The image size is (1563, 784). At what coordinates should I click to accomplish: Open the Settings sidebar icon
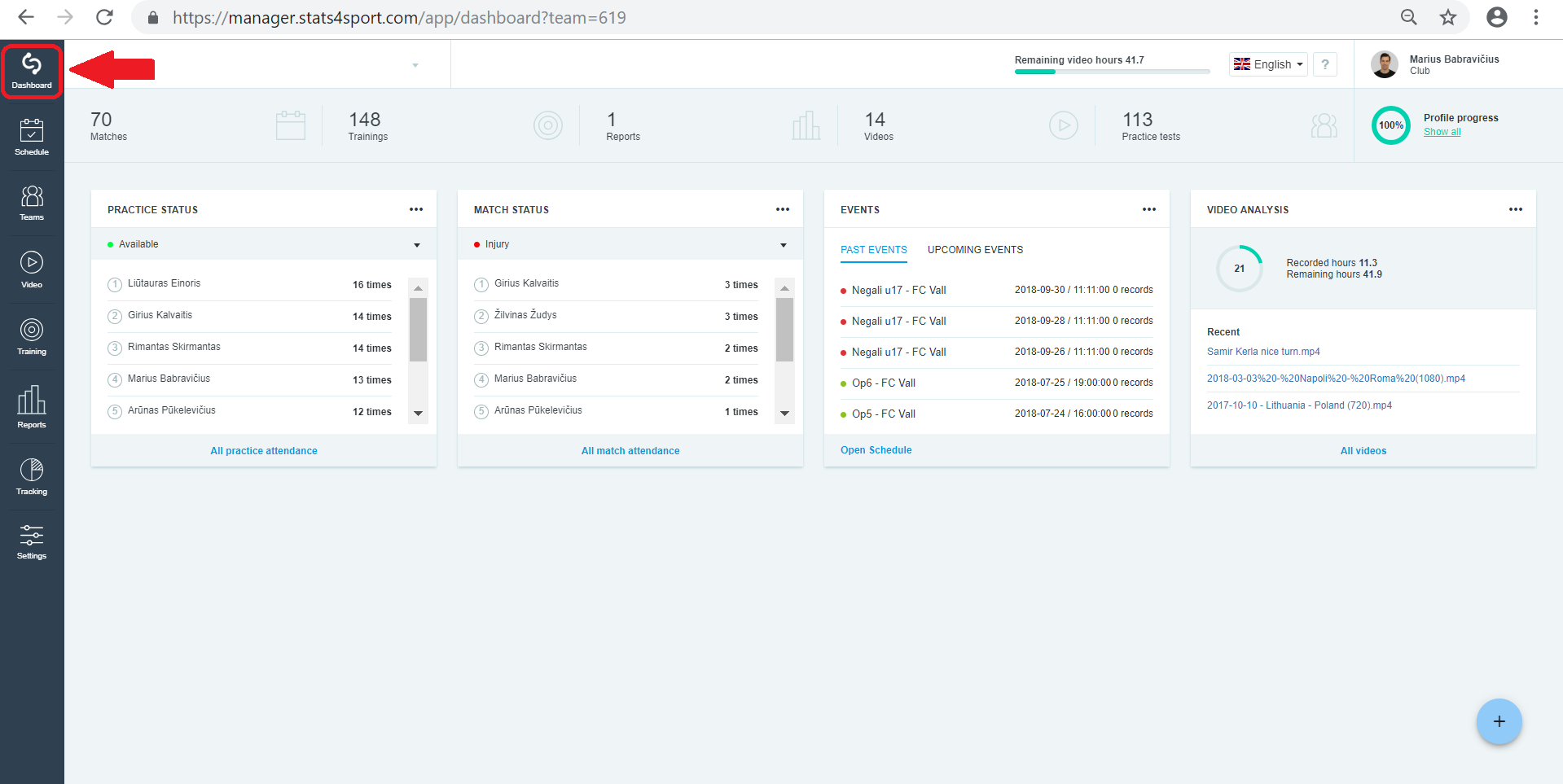tap(32, 542)
